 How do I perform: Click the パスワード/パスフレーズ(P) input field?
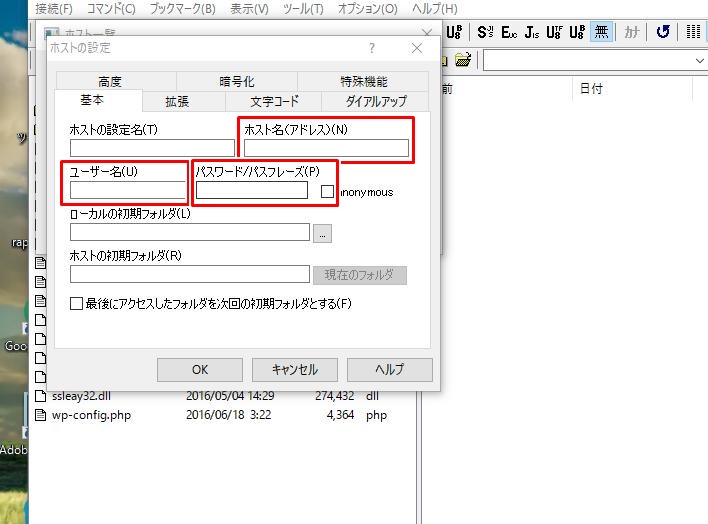click(x=252, y=190)
